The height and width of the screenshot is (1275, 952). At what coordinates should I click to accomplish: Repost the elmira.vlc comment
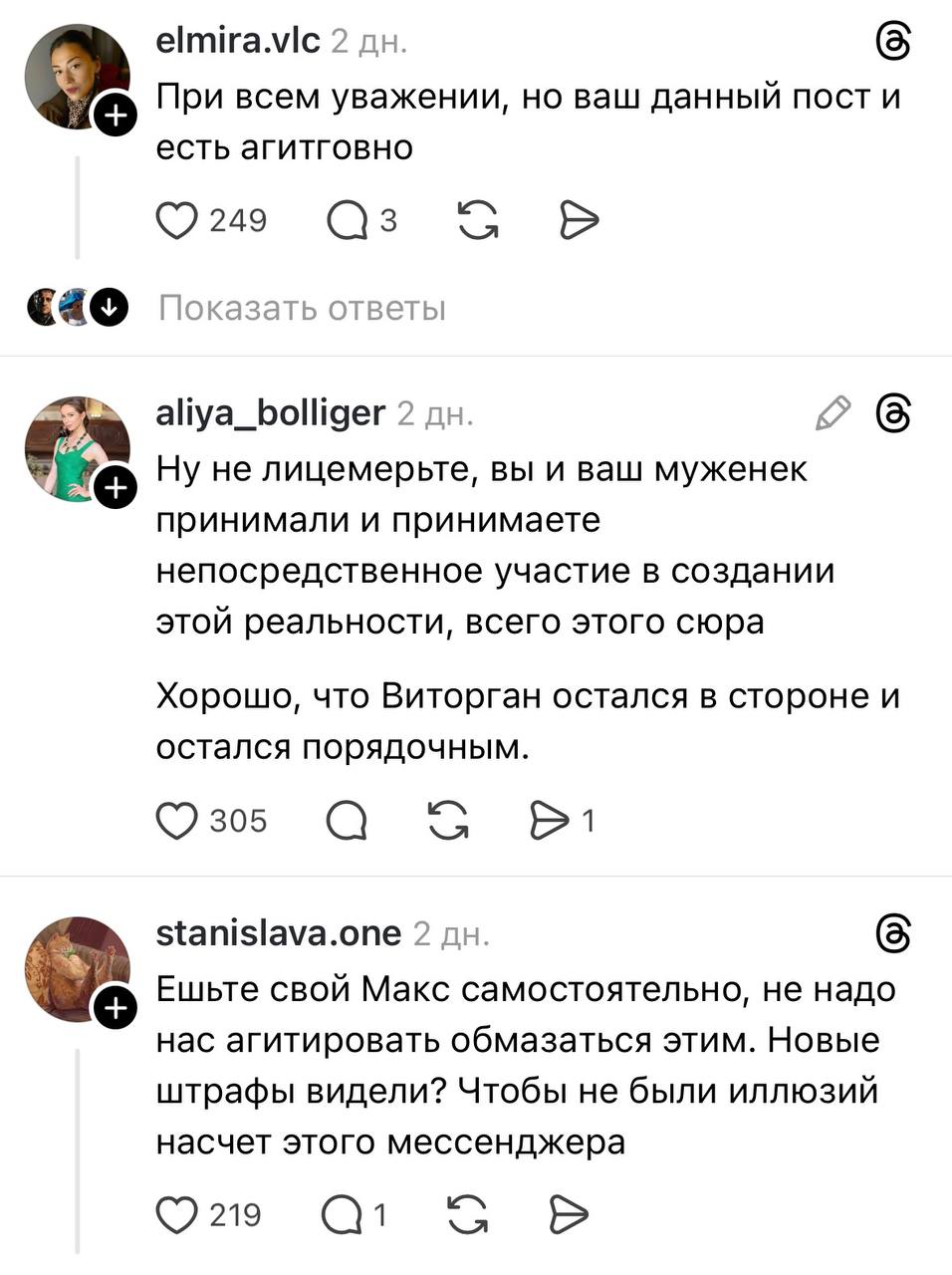coord(478,220)
